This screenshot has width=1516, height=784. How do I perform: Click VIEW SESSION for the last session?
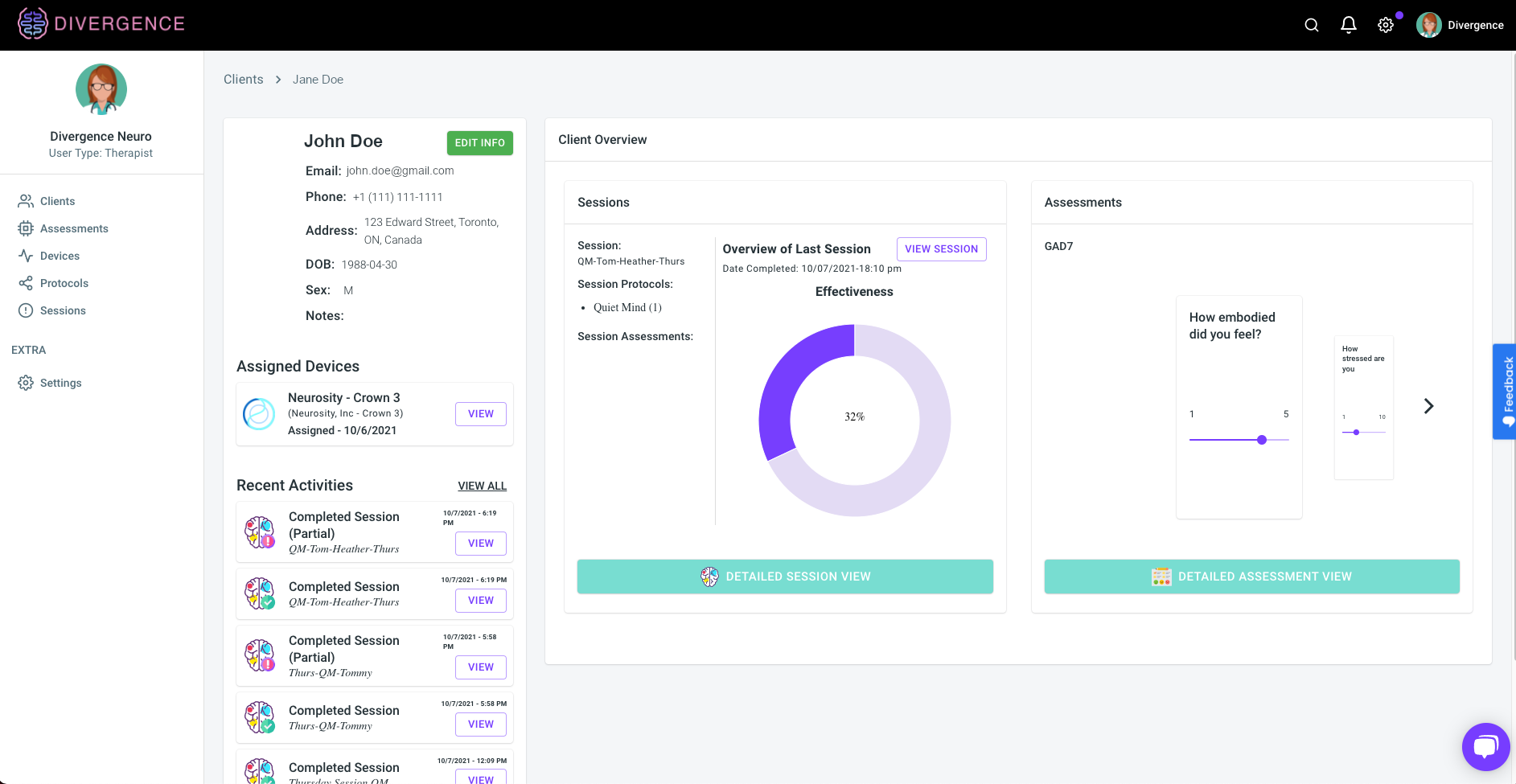point(941,248)
